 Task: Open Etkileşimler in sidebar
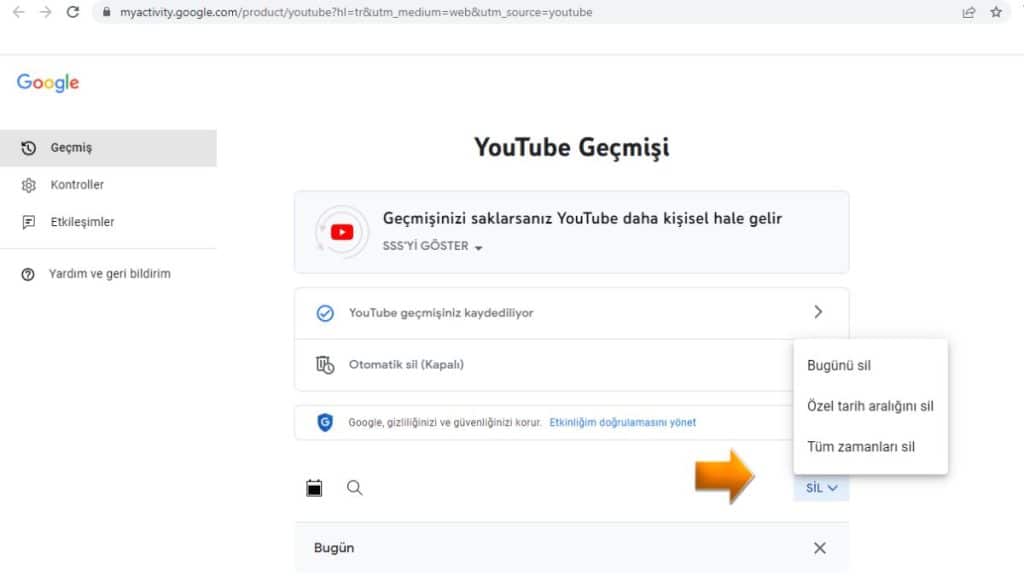pos(108,222)
